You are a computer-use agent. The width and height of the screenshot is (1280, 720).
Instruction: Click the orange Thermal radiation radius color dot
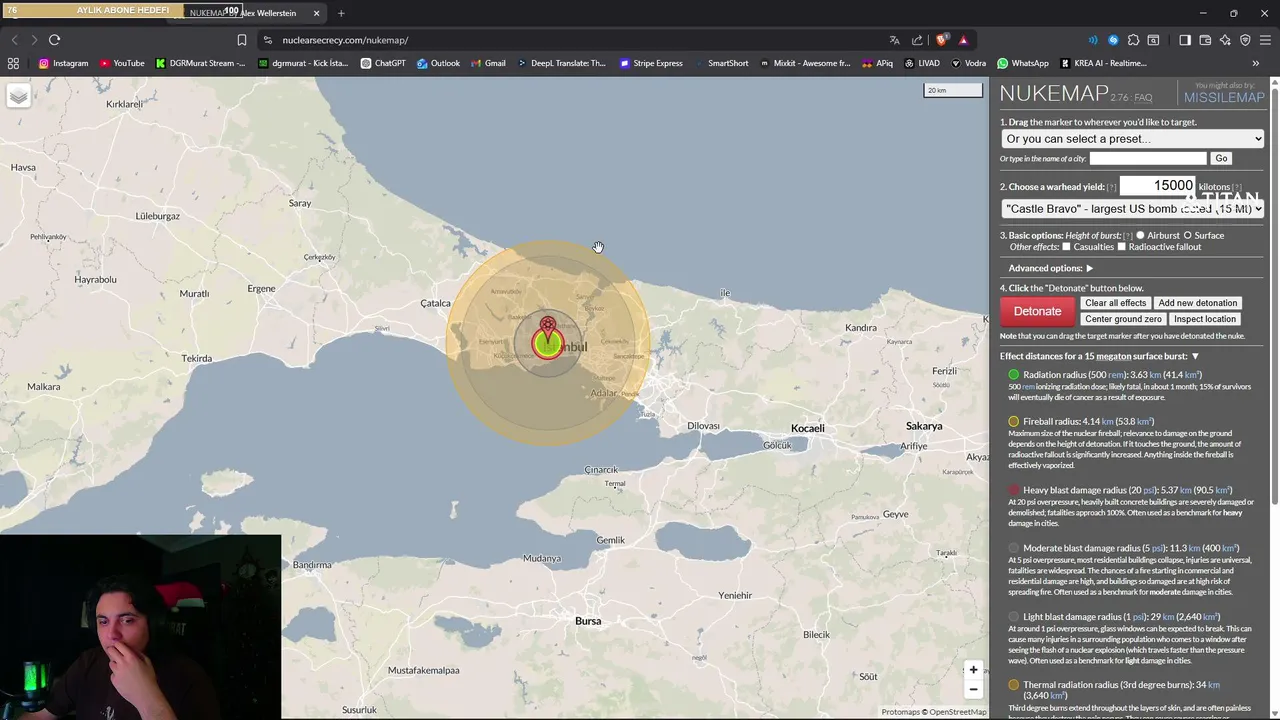pyautogui.click(x=1013, y=685)
